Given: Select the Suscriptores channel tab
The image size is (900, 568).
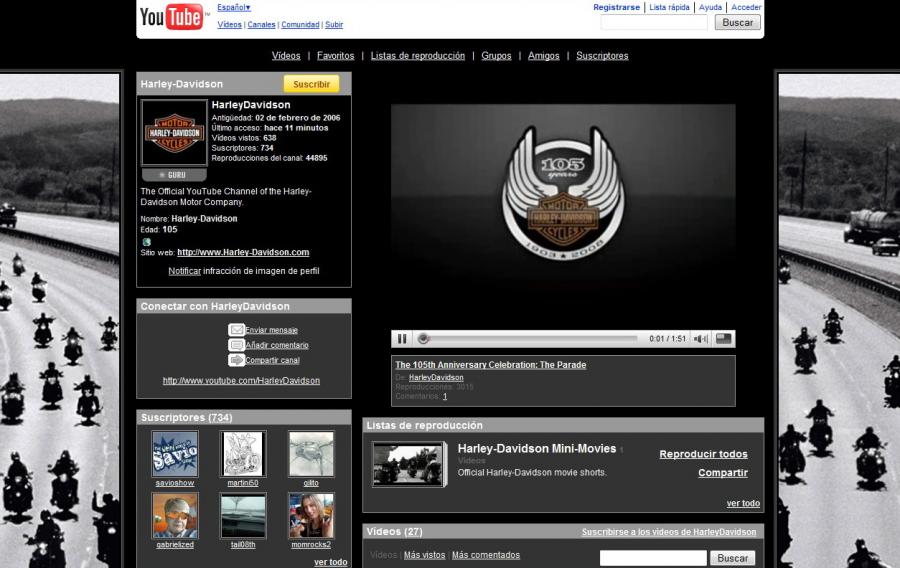Looking at the screenshot, I should (602, 56).
